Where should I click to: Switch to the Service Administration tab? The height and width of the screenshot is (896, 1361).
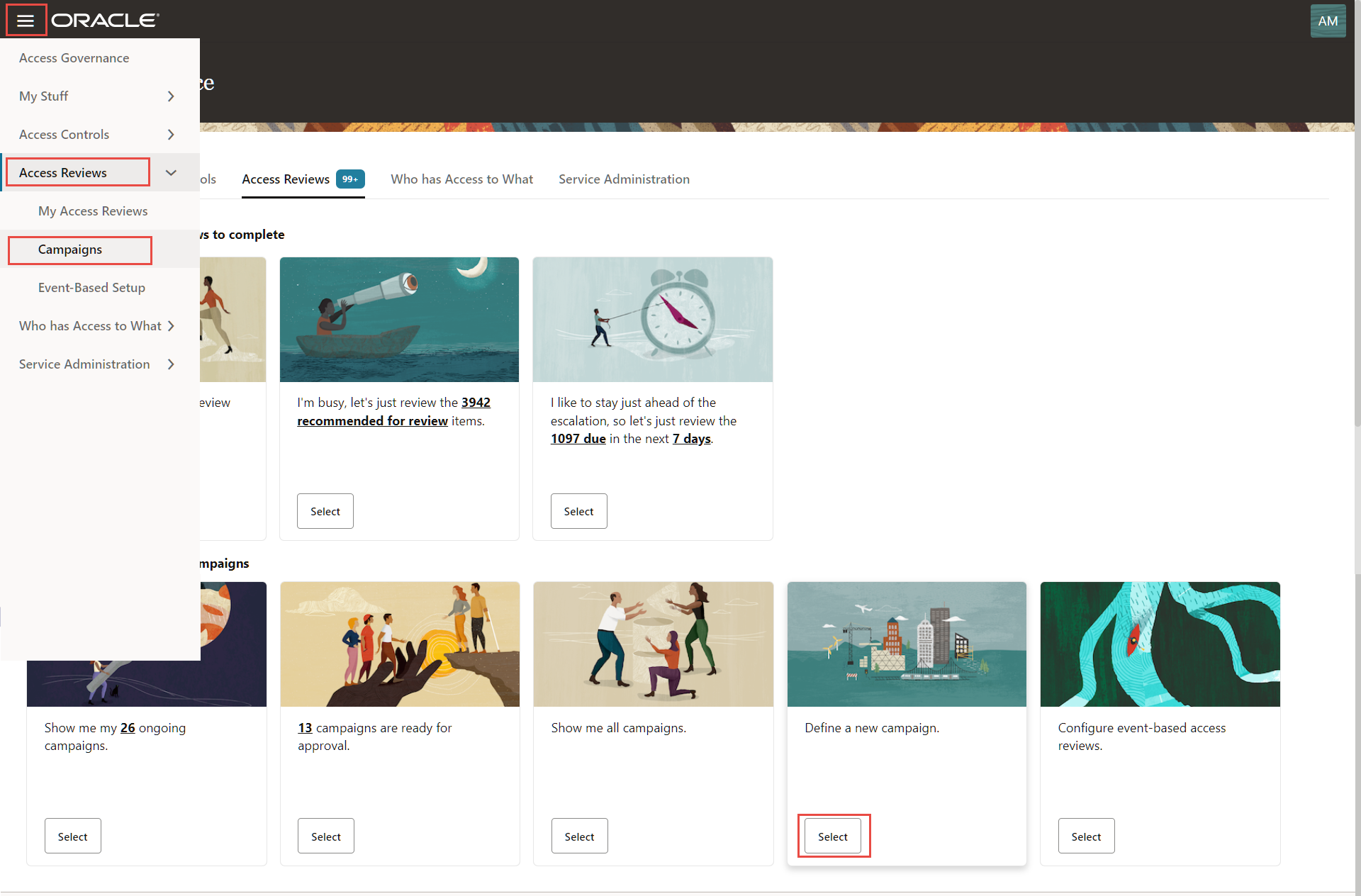click(x=624, y=179)
